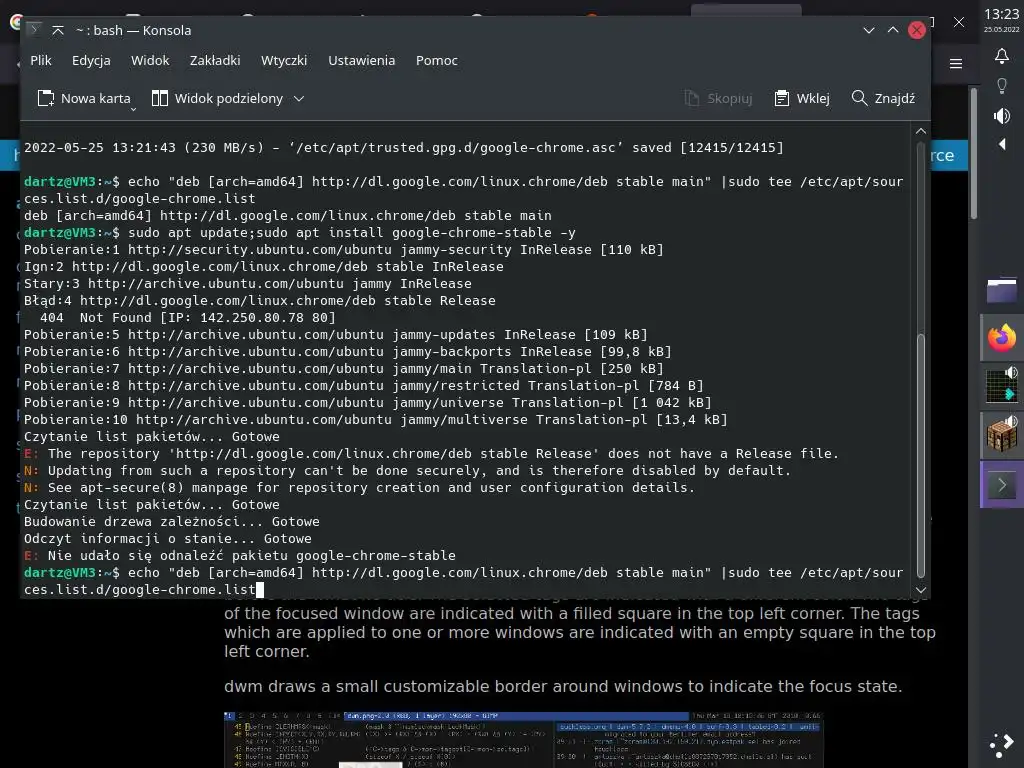Open the Widok menu
Screen dimensions: 1024x768
pos(150,60)
